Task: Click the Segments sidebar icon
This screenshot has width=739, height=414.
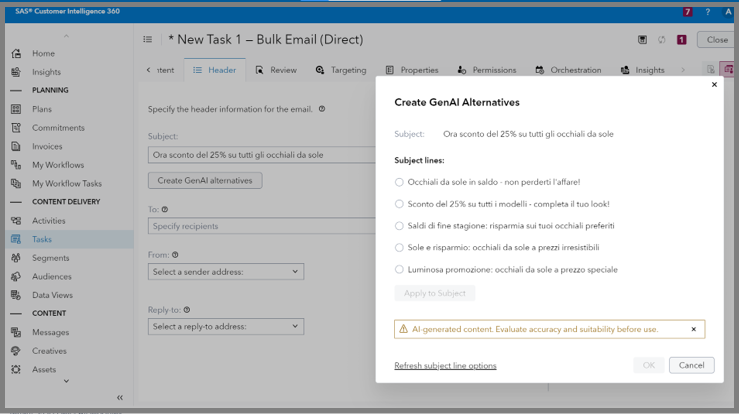Action: [x=16, y=258]
